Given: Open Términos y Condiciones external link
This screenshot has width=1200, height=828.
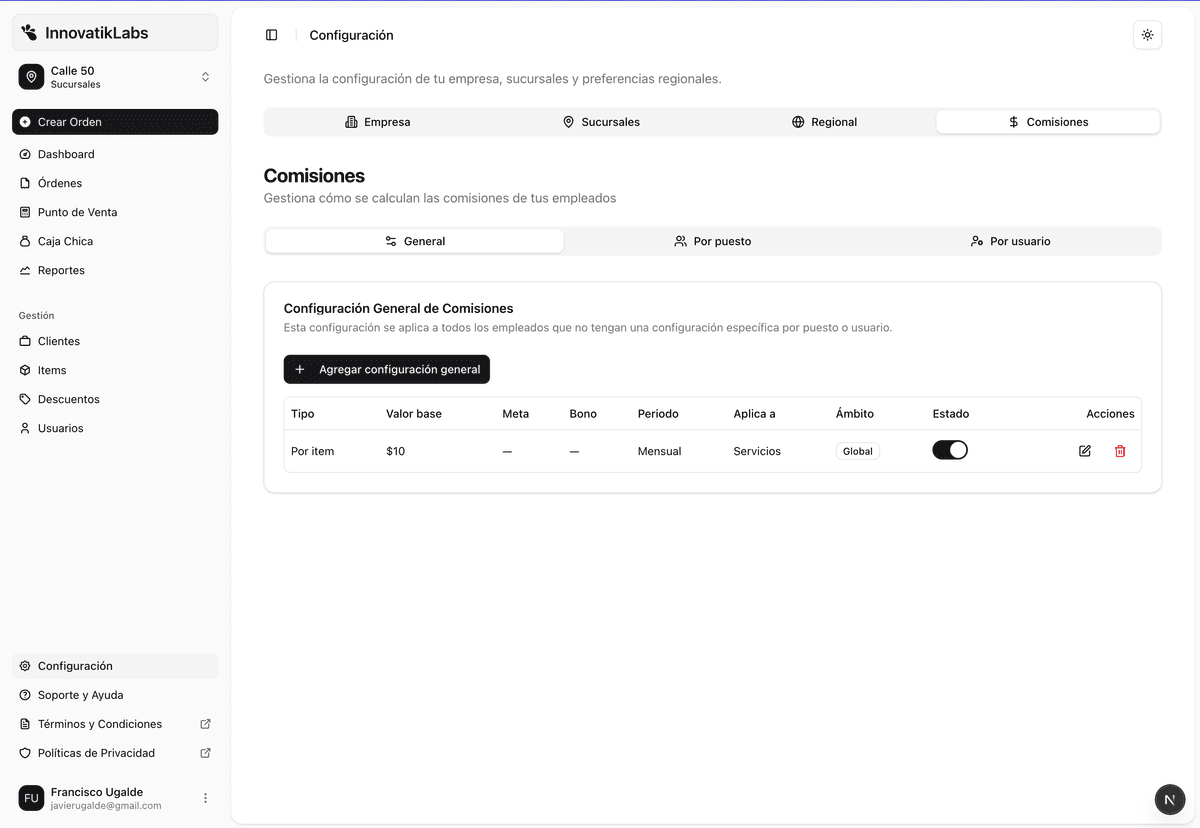Looking at the screenshot, I should (99, 723).
